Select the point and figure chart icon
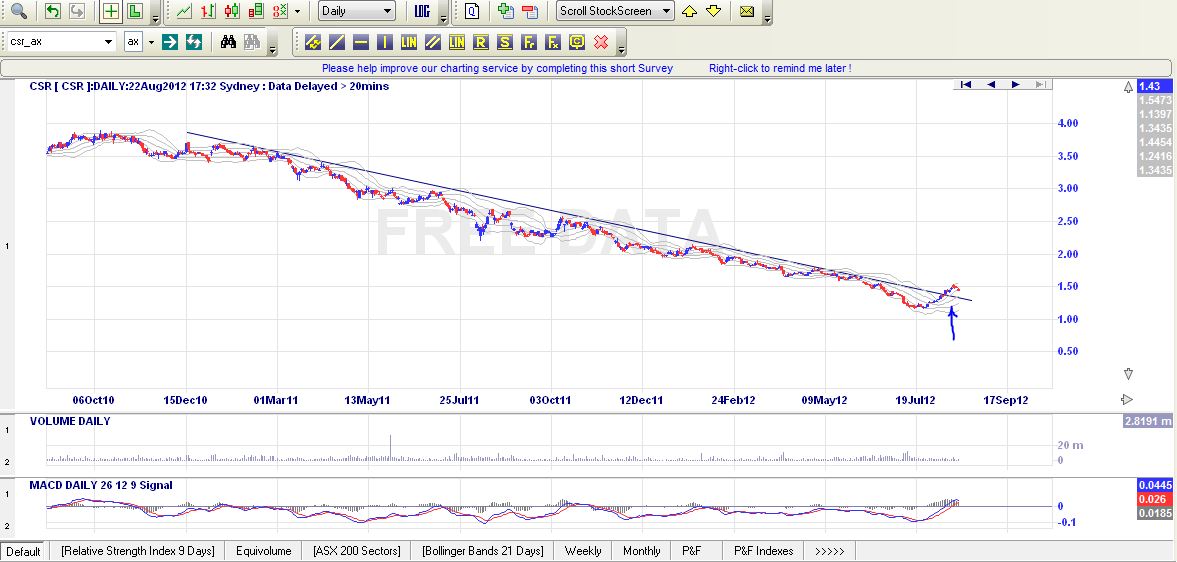Screen dimensions: 1177x562 tap(280, 11)
